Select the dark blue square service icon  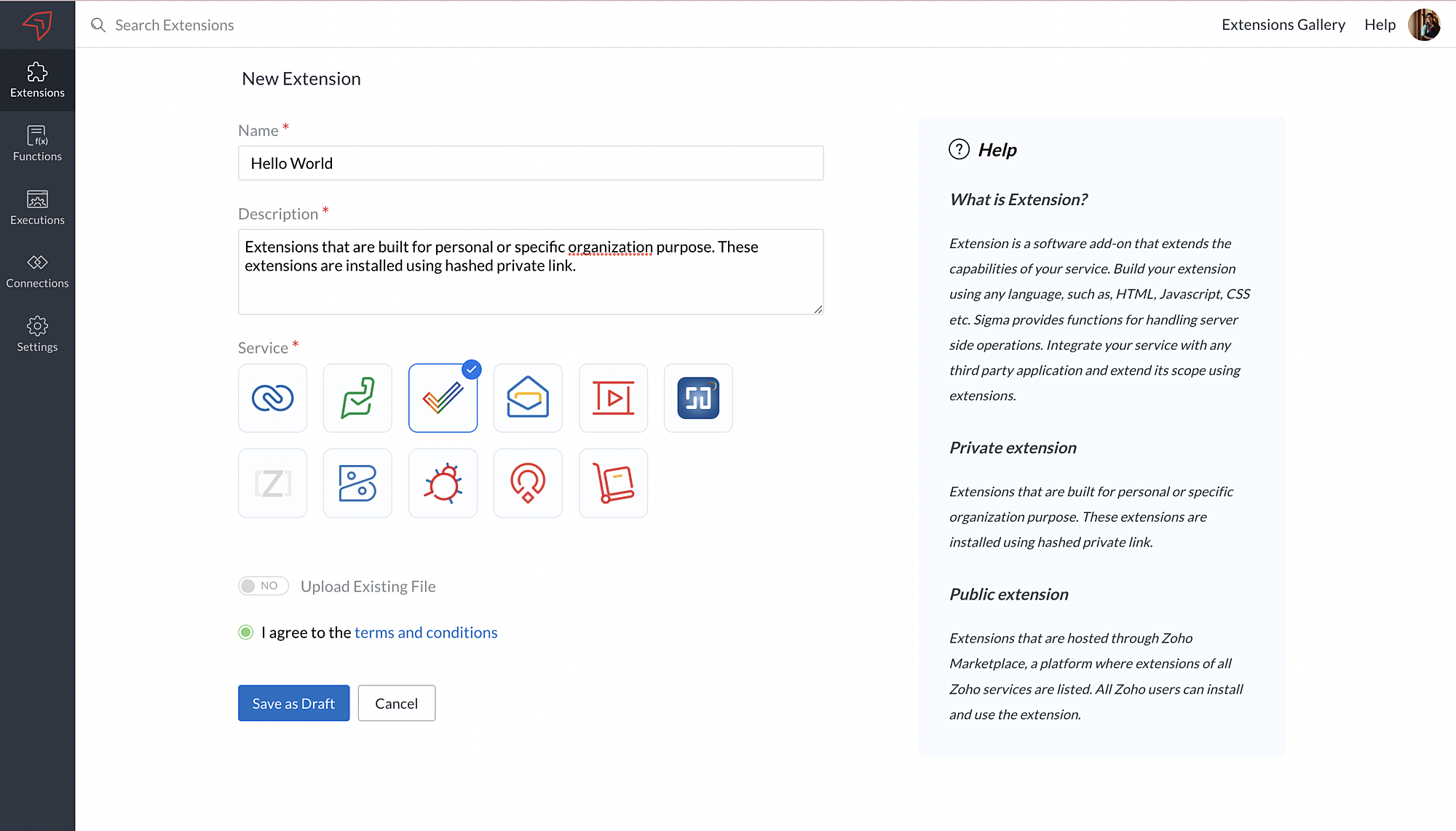(698, 398)
